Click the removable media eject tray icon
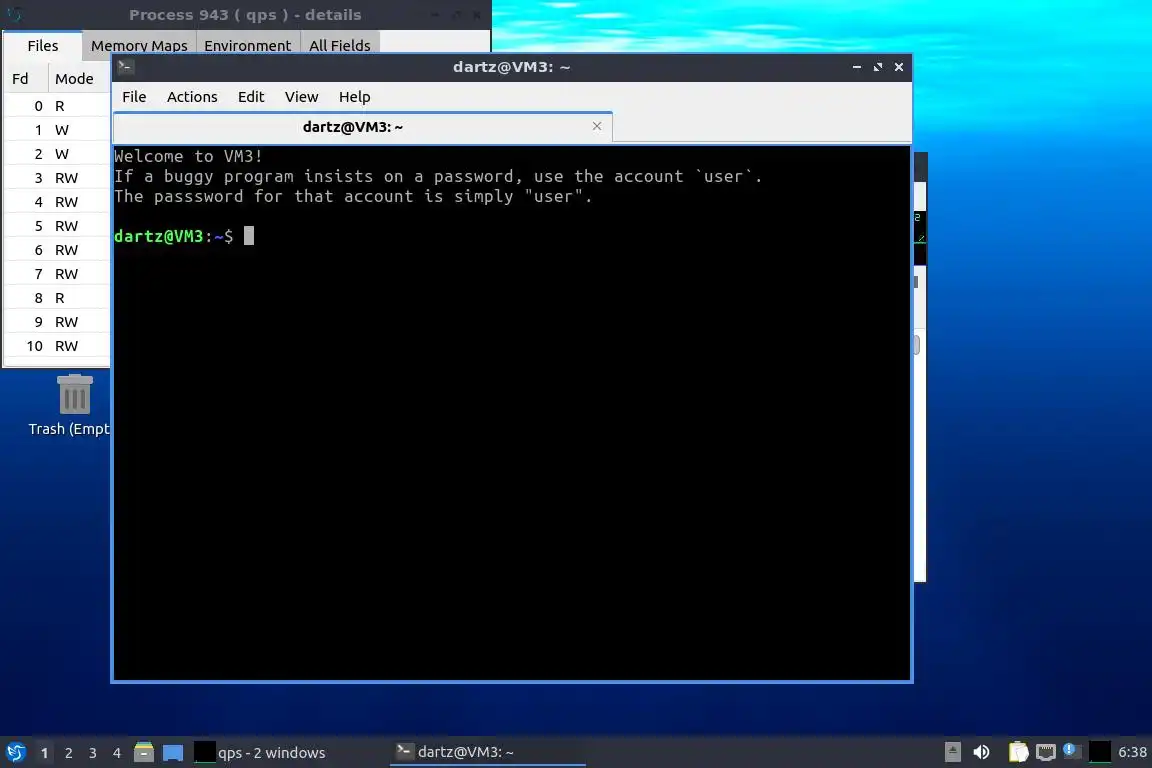The width and height of the screenshot is (1152, 768). [952, 752]
